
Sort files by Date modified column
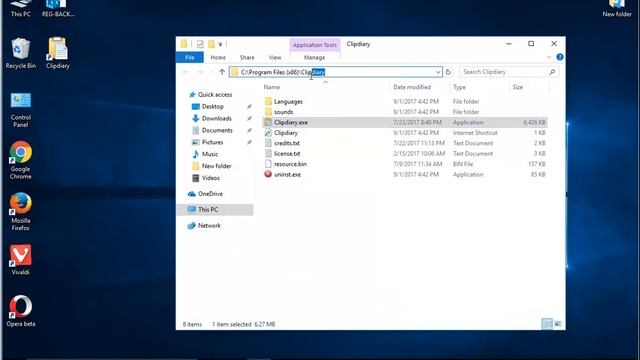(x=412, y=87)
